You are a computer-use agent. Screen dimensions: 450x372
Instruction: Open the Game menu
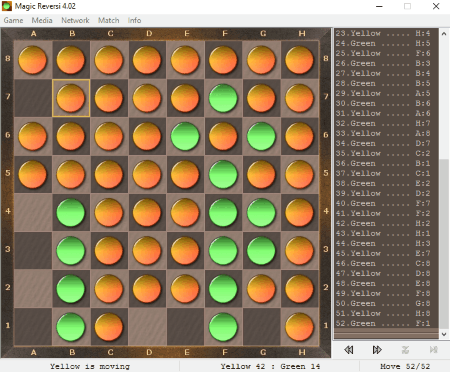(13, 20)
